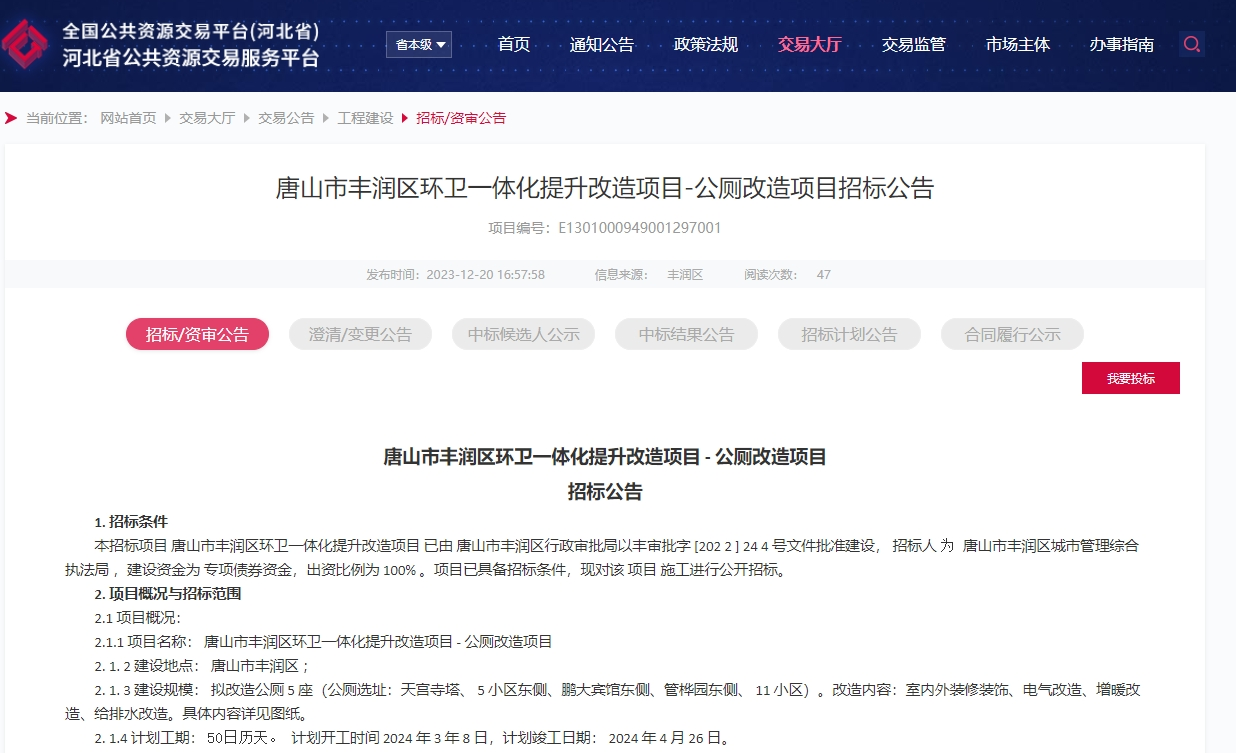Click 交易大厅 in the breadcrumb
The image size is (1236, 753).
tap(207, 118)
